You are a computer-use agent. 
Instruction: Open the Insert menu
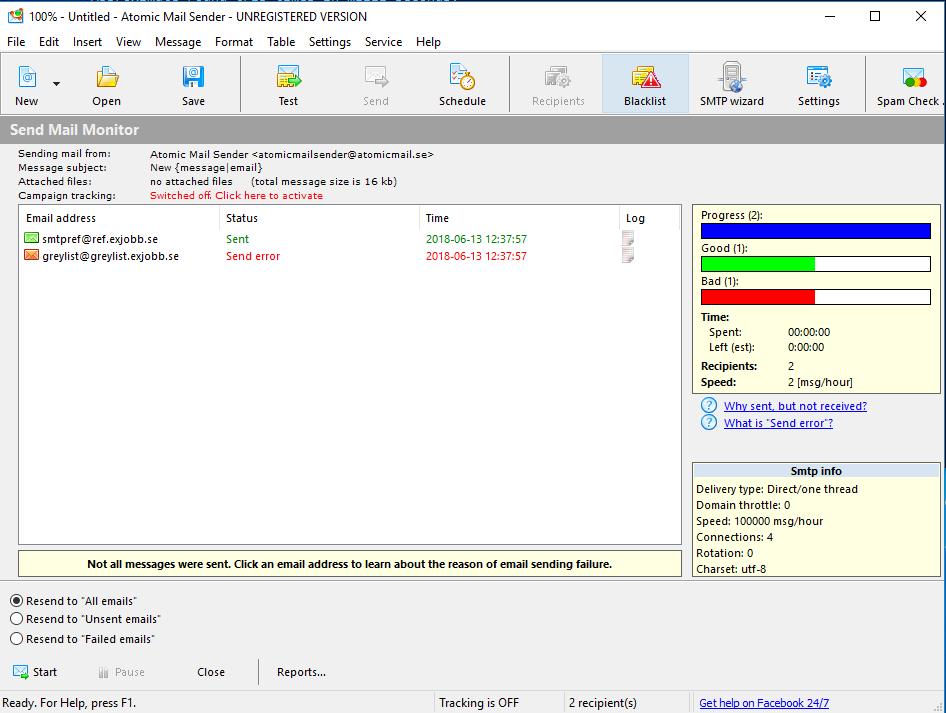[x=87, y=42]
